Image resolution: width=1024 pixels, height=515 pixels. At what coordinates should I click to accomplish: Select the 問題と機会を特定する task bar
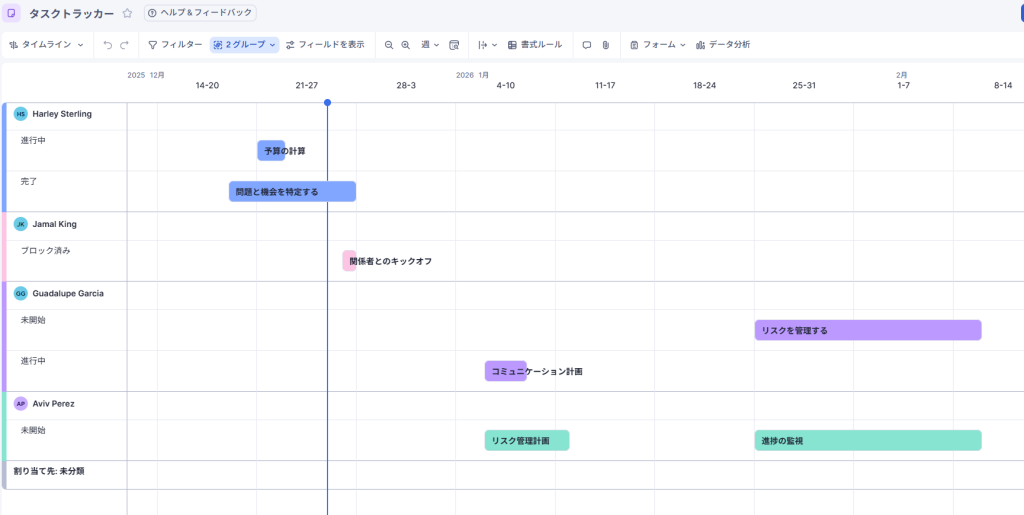point(292,191)
